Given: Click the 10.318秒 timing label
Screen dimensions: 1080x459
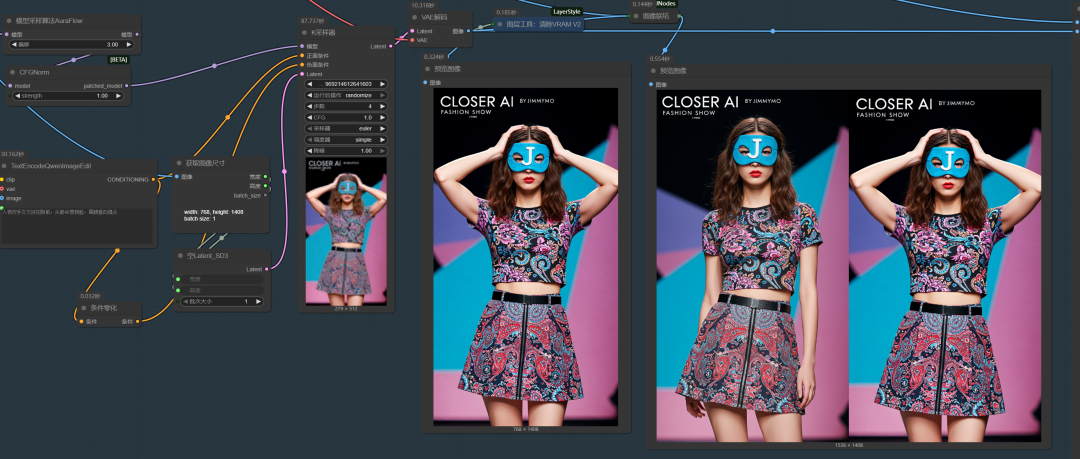Looking at the screenshot, I should tap(422, 6).
